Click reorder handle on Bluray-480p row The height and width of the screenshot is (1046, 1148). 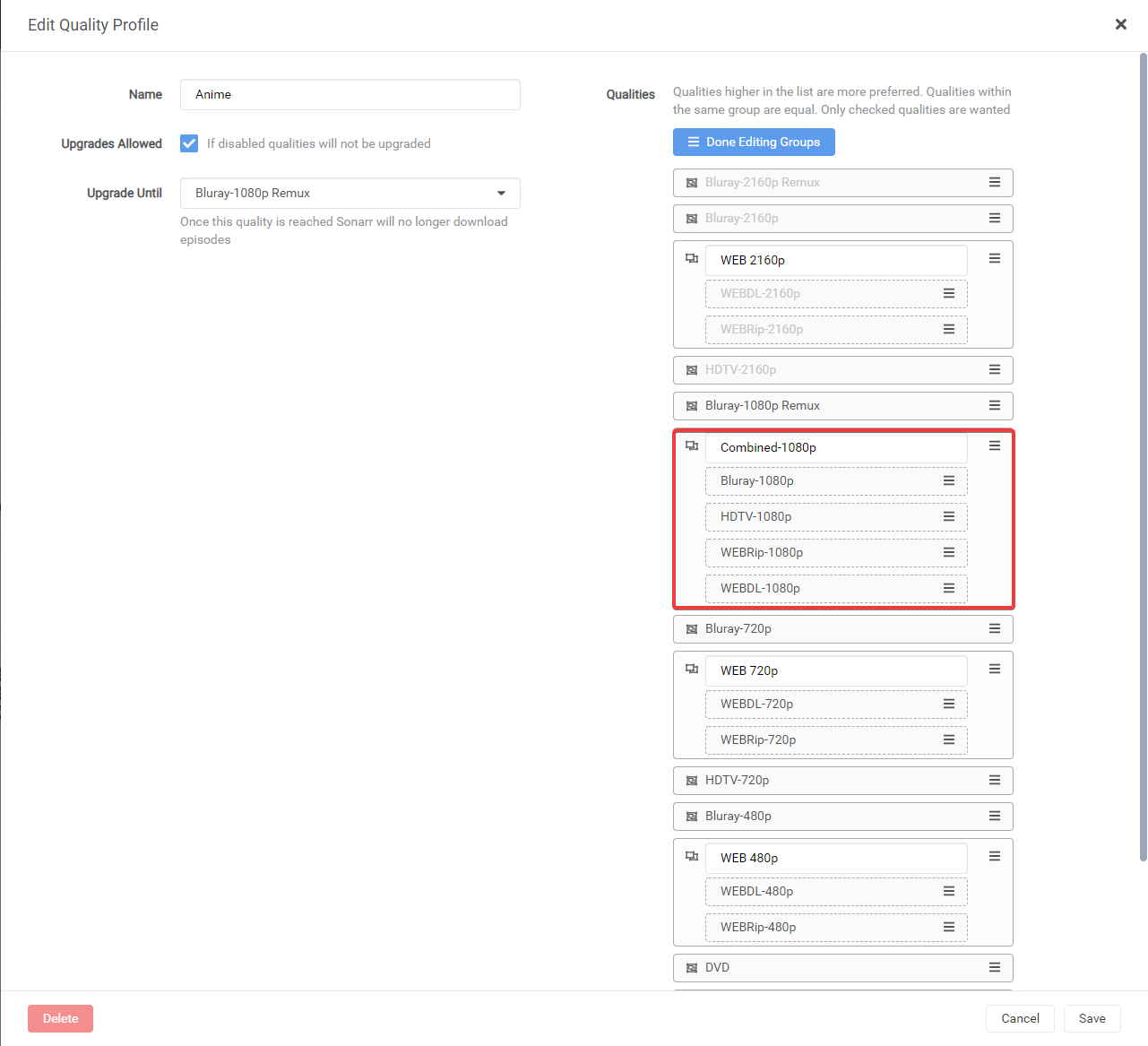click(995, 816)
